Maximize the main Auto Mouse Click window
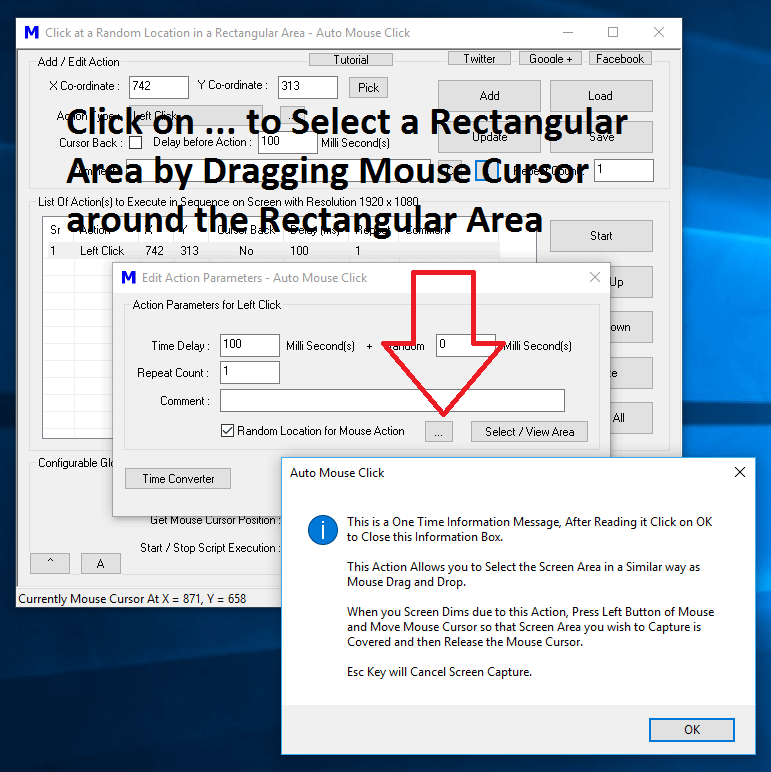This screenshot has height=772, width=771. pyautogui.click(x=613, y=32)
